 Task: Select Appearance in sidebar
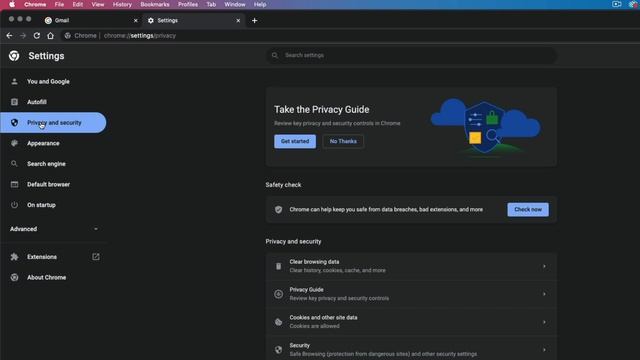point(53,143)
